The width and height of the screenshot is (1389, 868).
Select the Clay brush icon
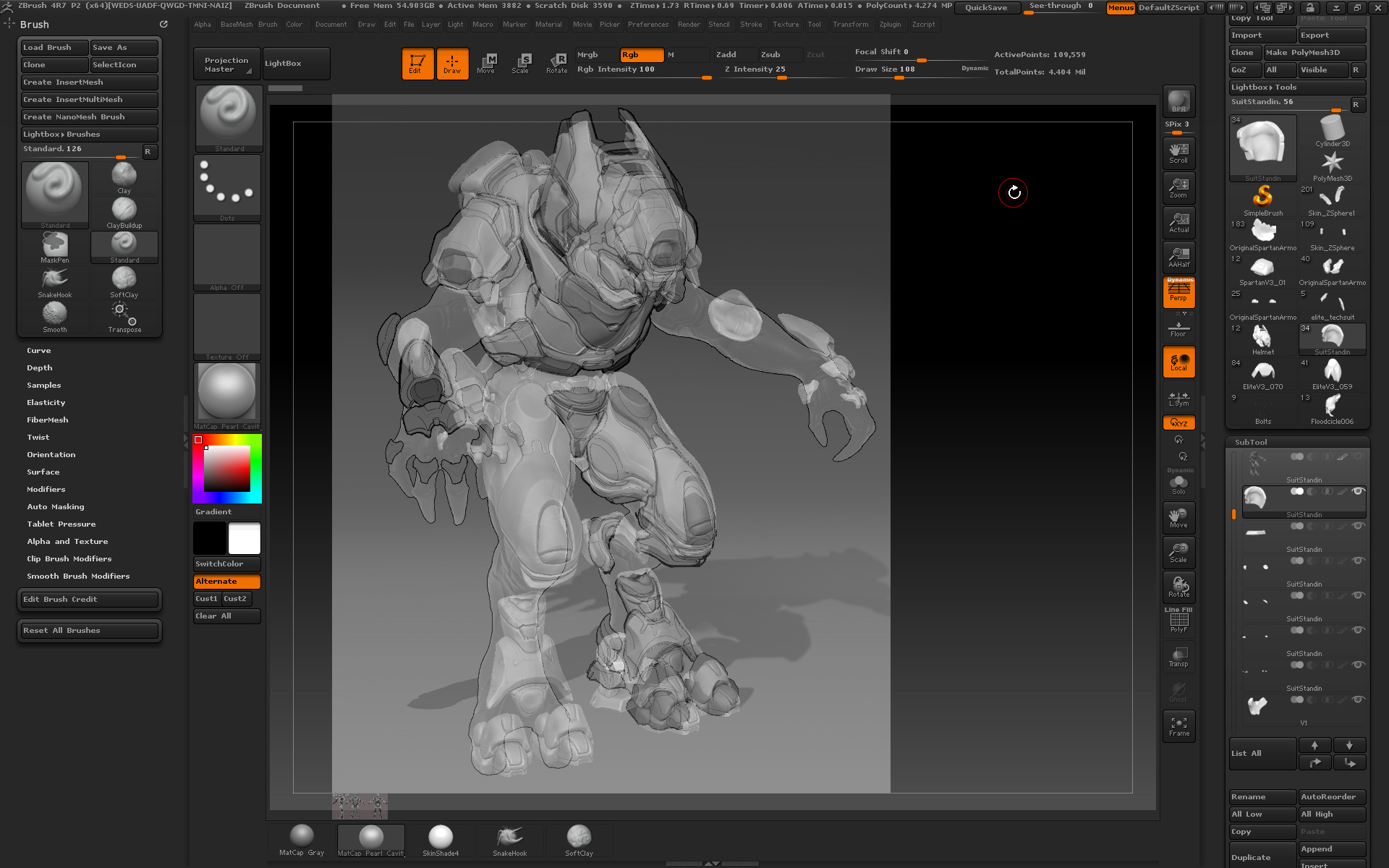point(124,177)
